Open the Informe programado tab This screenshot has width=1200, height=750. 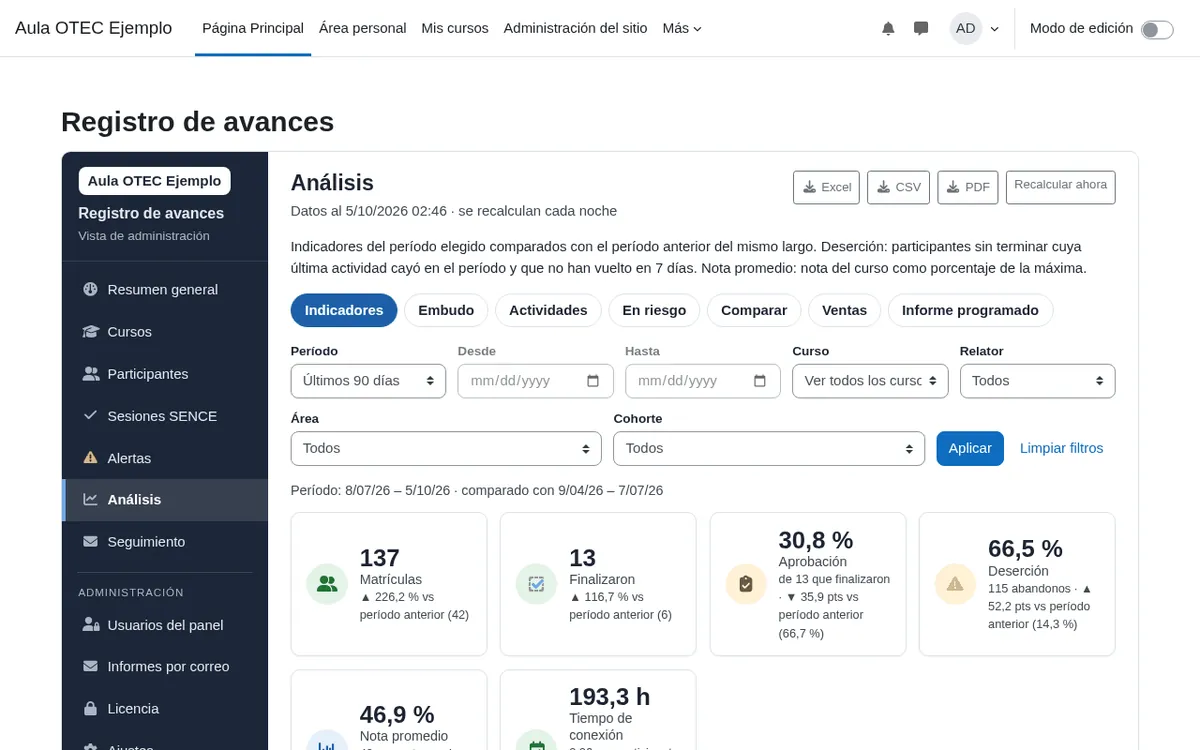(x=970, y=310)
